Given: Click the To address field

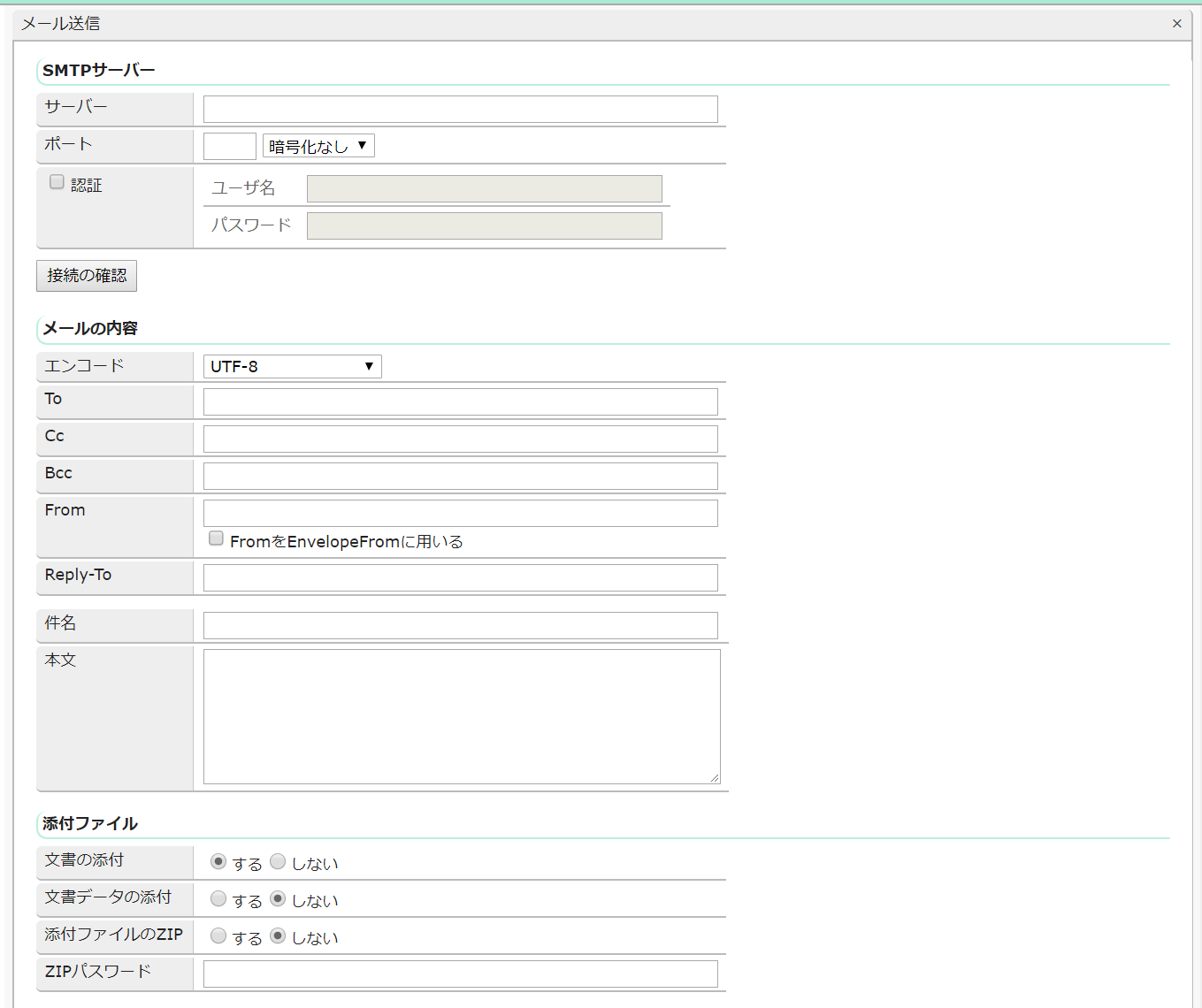Looking at the screenshot, I should [x=460, y=401].
